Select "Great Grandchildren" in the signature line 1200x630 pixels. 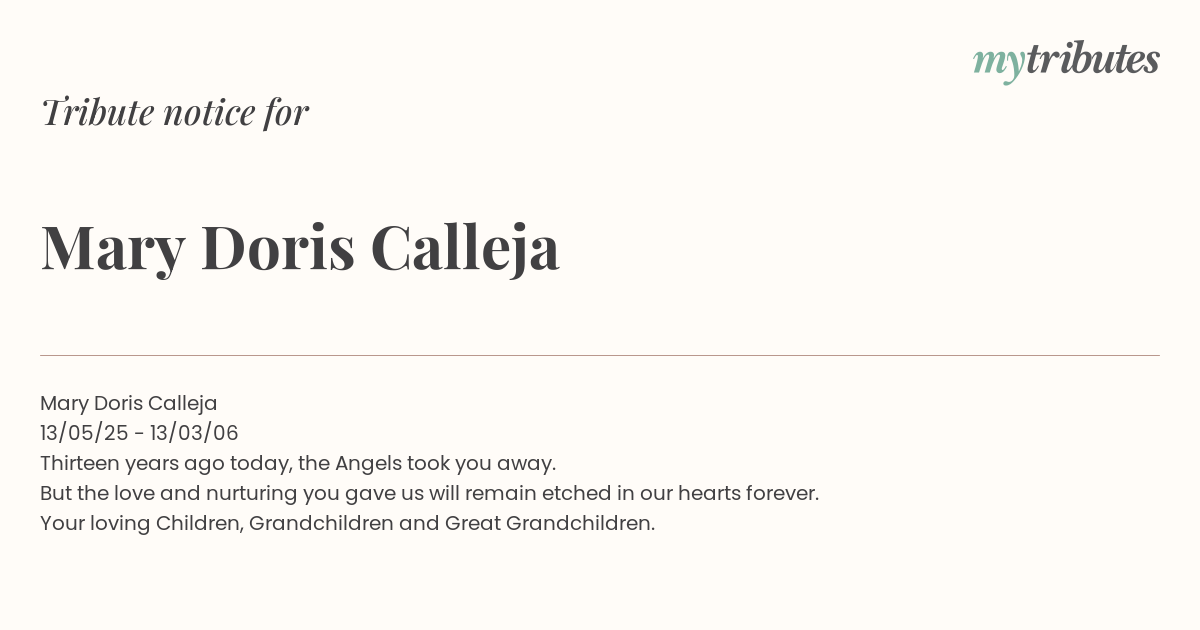point(548,523)
